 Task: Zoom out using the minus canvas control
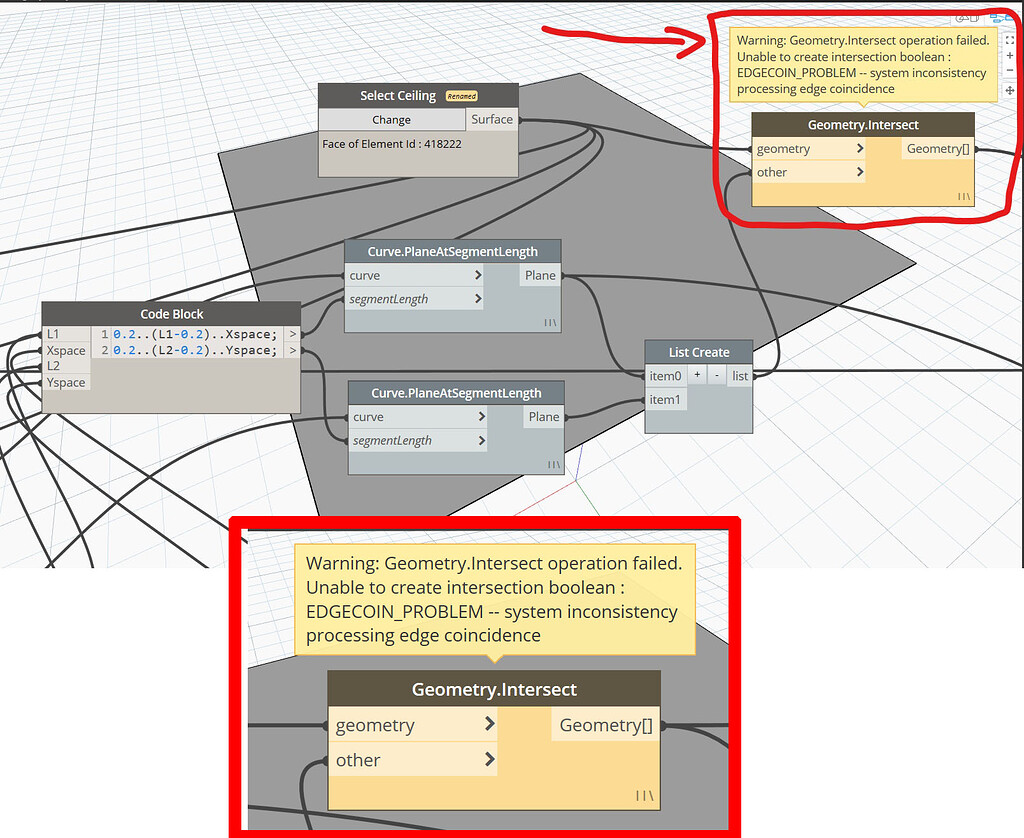pos(1010,70)
